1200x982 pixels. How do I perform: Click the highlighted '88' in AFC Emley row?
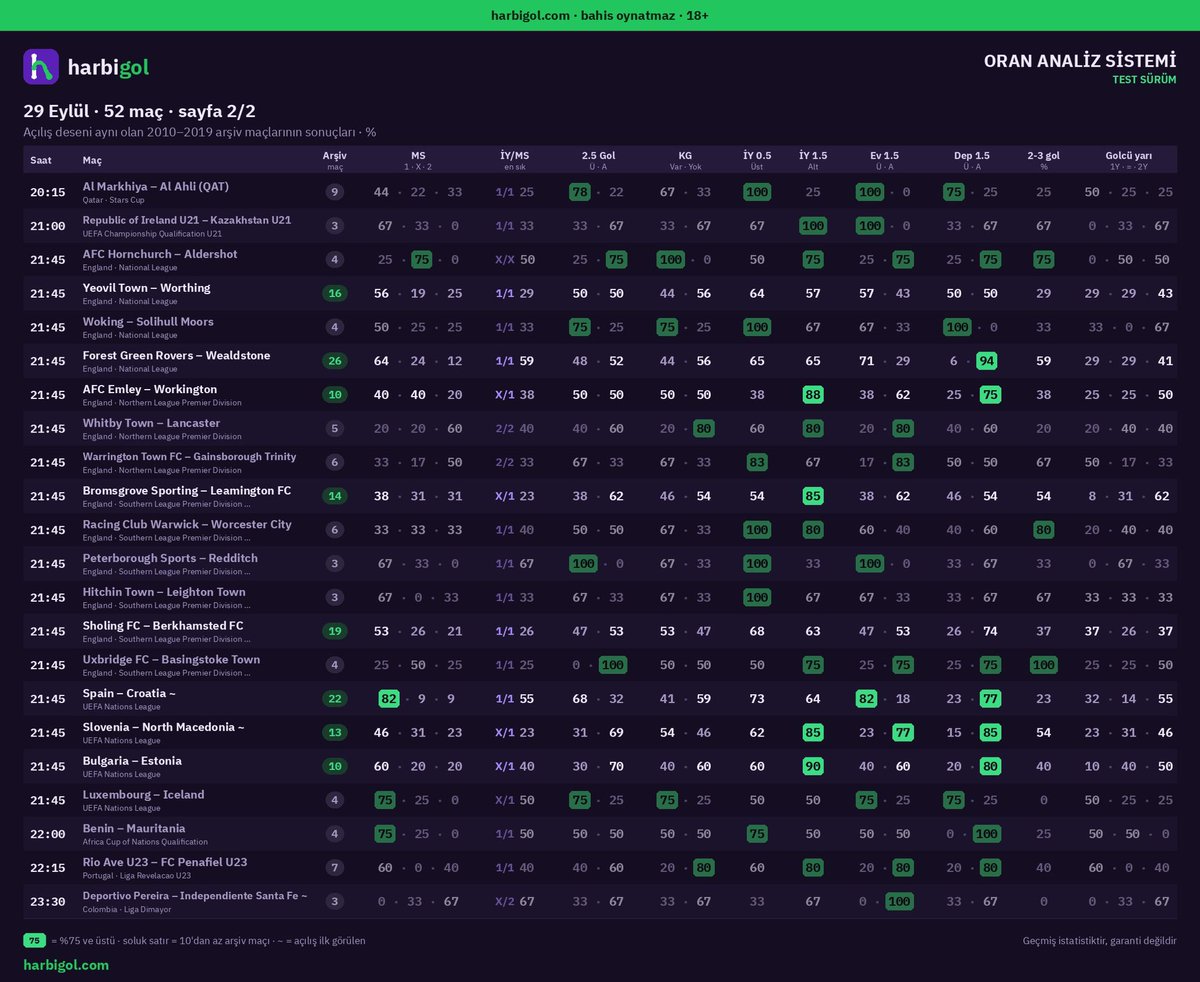point(813,394)
